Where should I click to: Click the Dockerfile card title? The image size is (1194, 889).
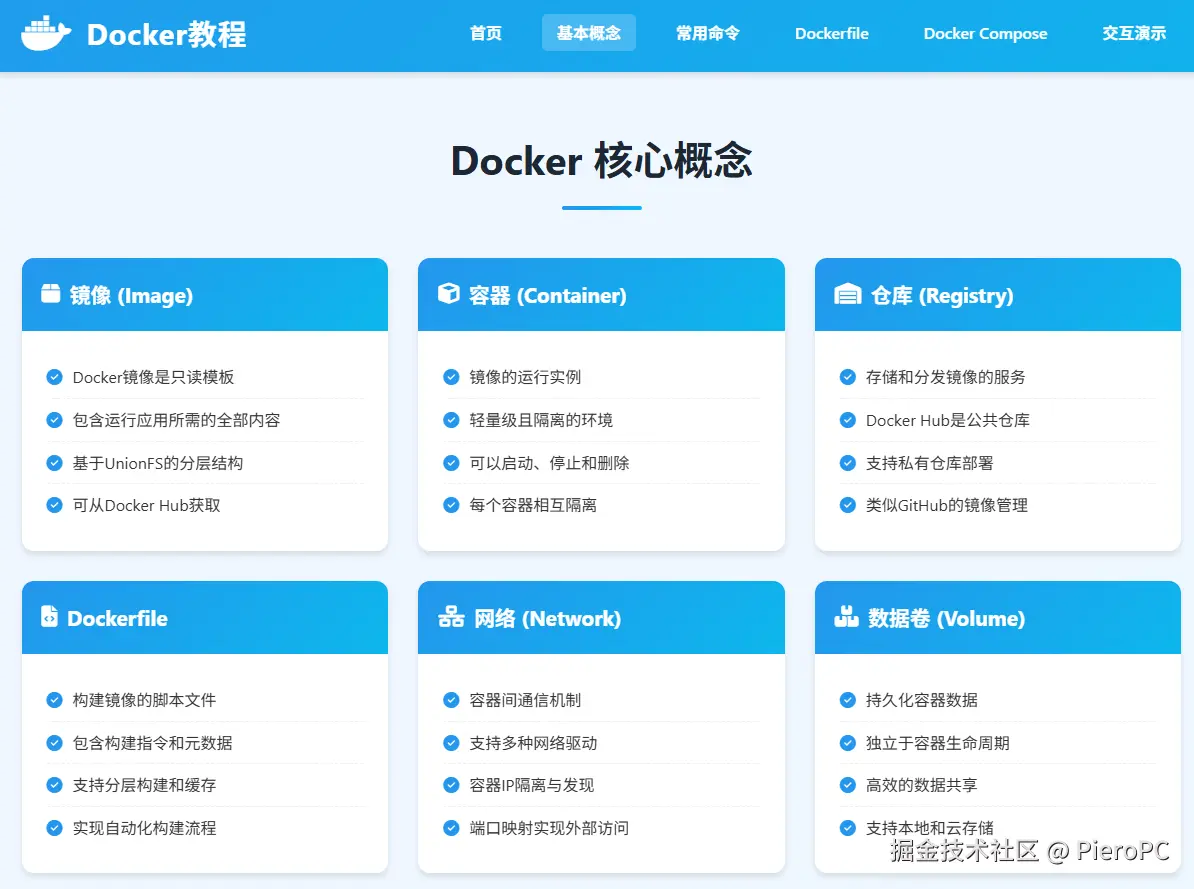tap(117, 618)
